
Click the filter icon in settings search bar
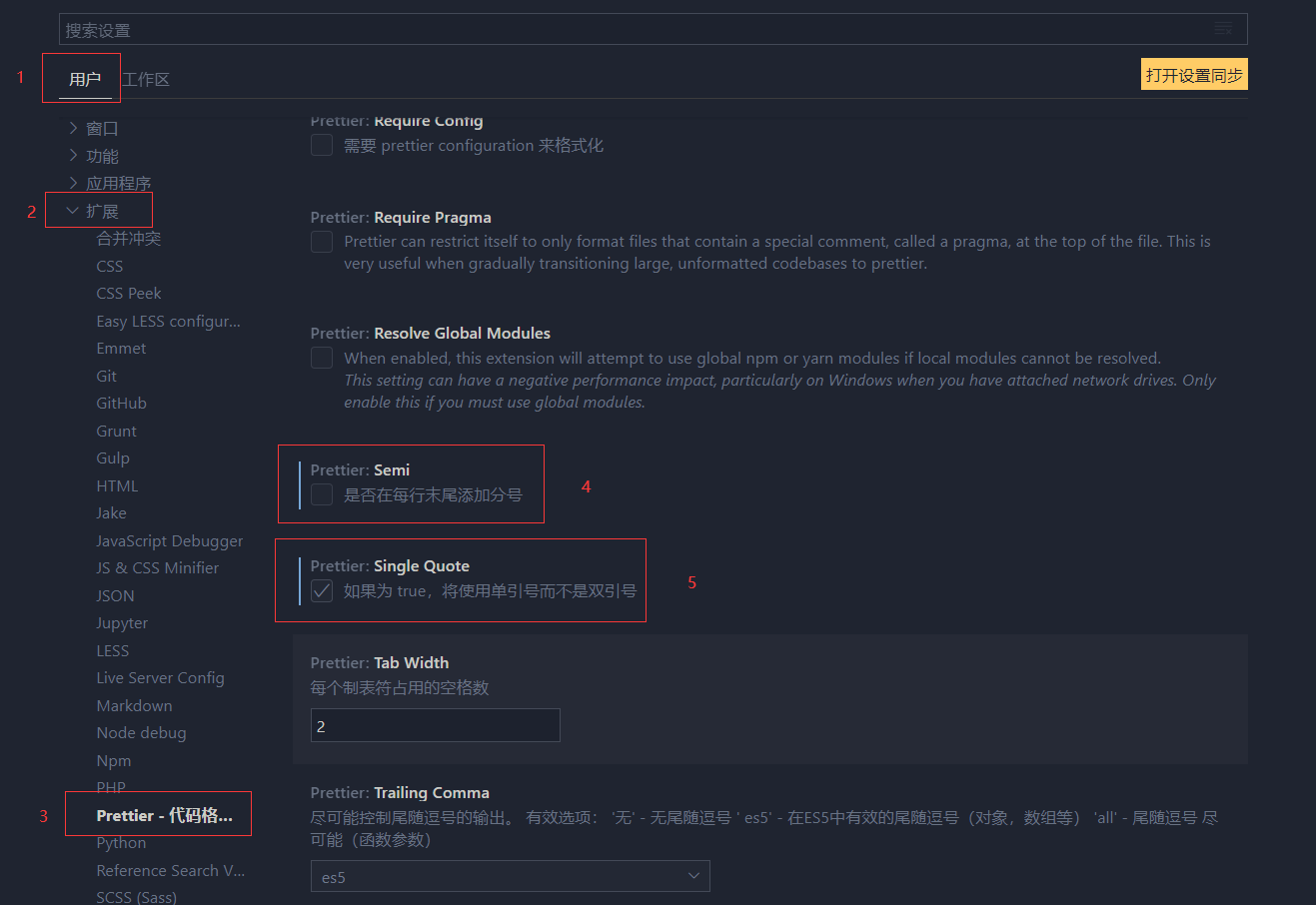click(1223, 28)
